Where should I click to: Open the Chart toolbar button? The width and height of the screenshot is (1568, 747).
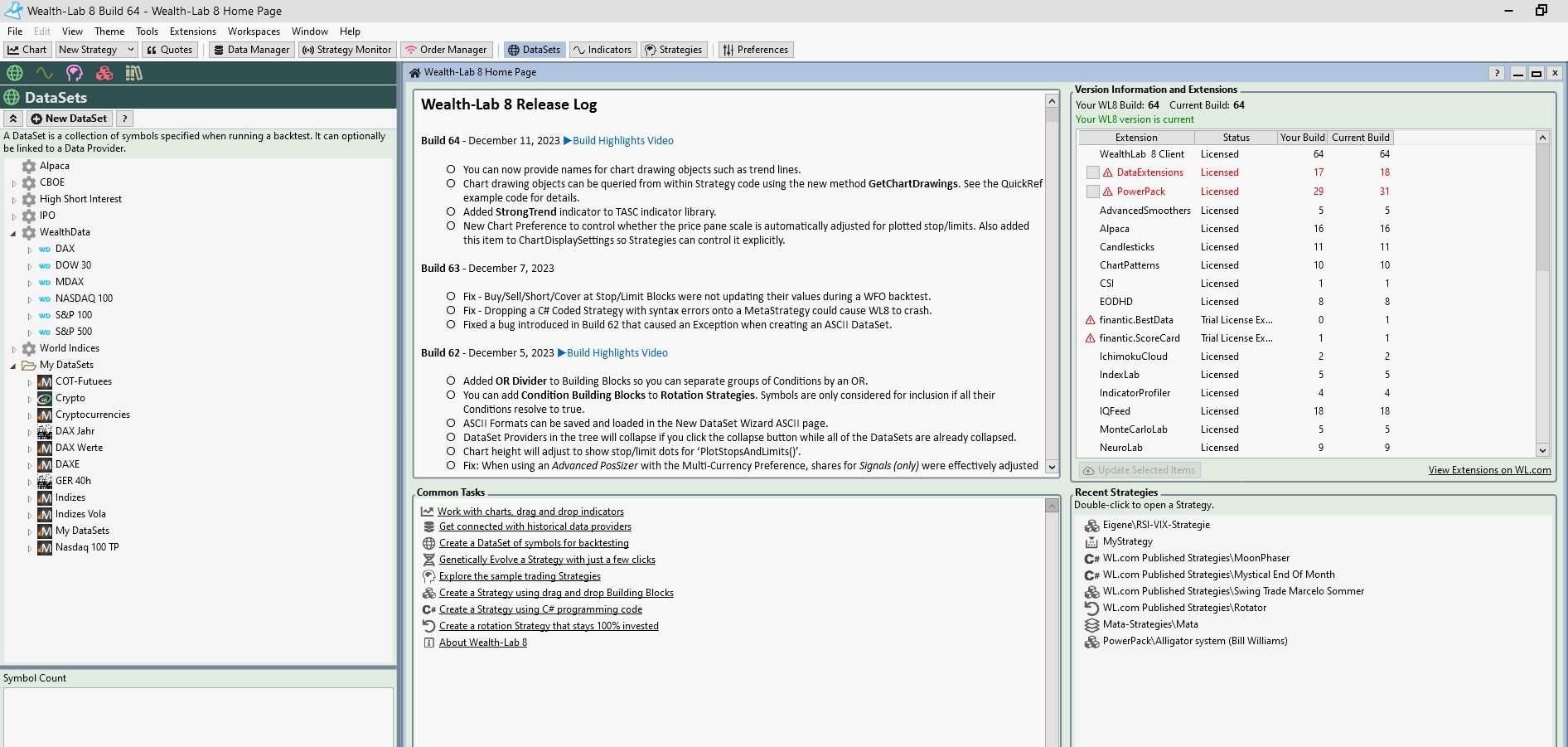[27, 50]
